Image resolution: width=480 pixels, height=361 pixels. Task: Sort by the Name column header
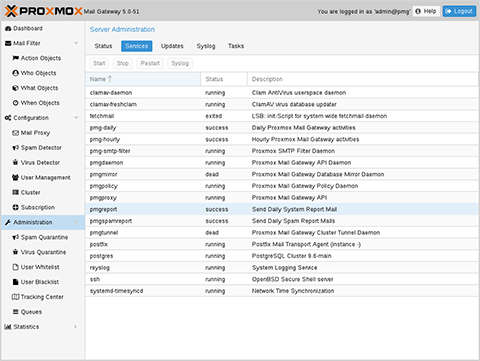143,79
